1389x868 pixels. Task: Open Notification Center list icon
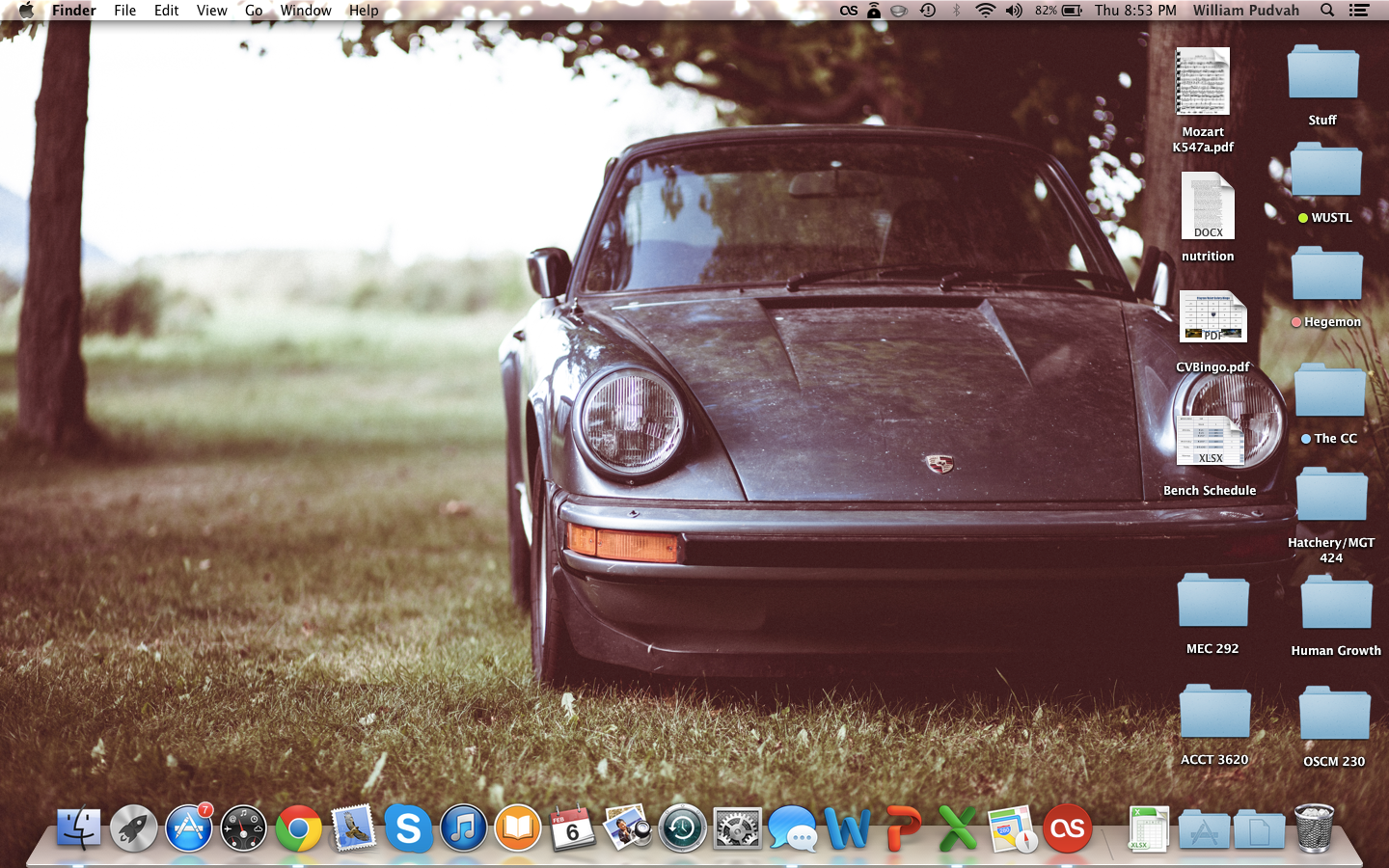click(x=1359, y=11)
